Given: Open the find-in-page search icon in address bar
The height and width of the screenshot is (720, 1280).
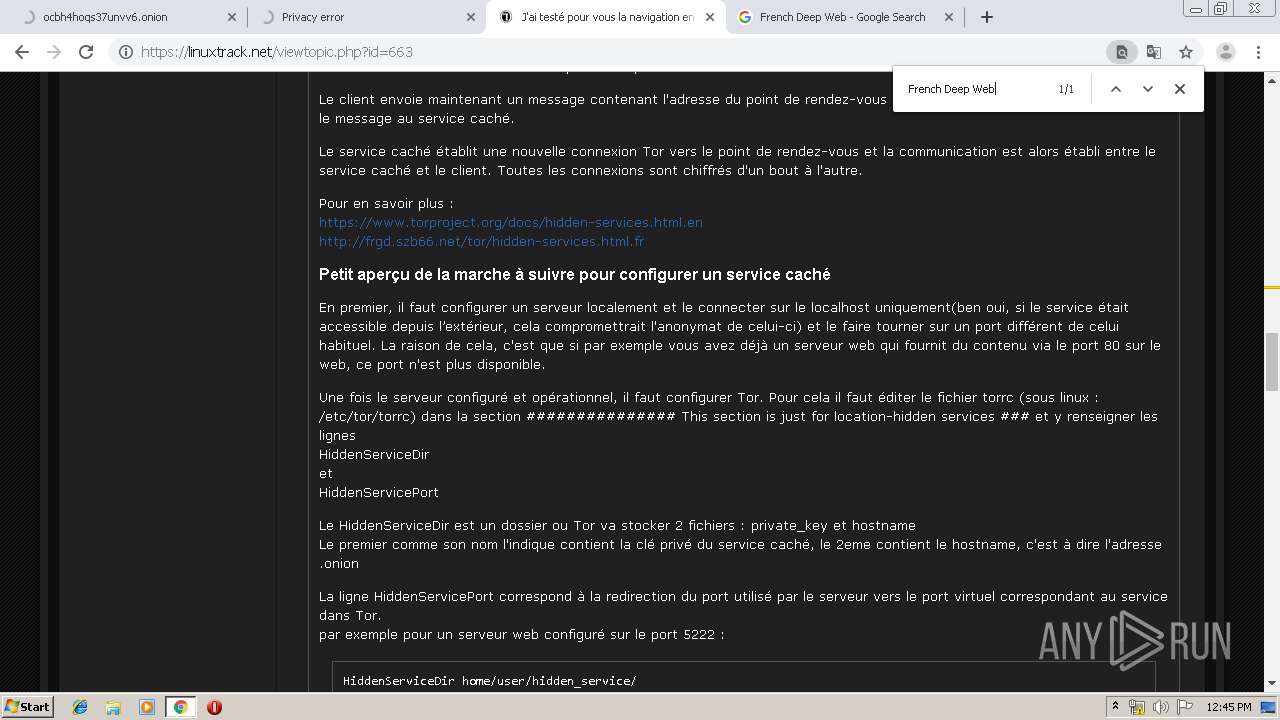Looking at the screenshot, I should click(x=1122, y=52).
